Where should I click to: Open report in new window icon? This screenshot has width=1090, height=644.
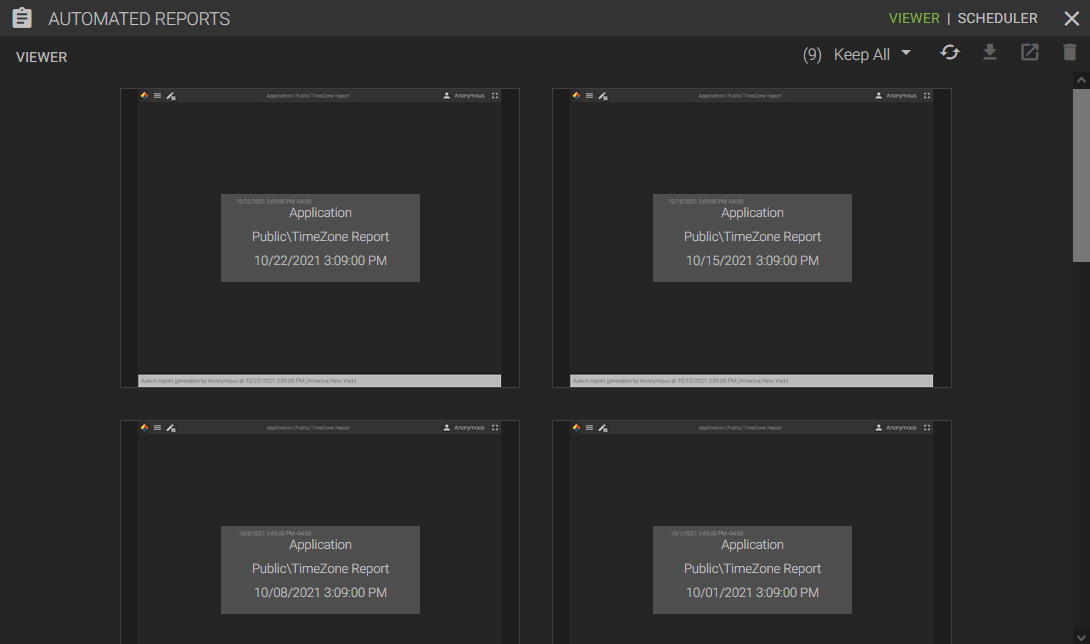1030,52
